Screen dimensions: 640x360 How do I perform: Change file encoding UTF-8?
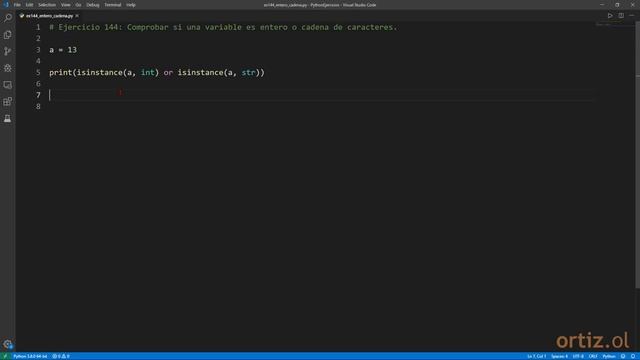pyautogui.click(x=578, y=356)
